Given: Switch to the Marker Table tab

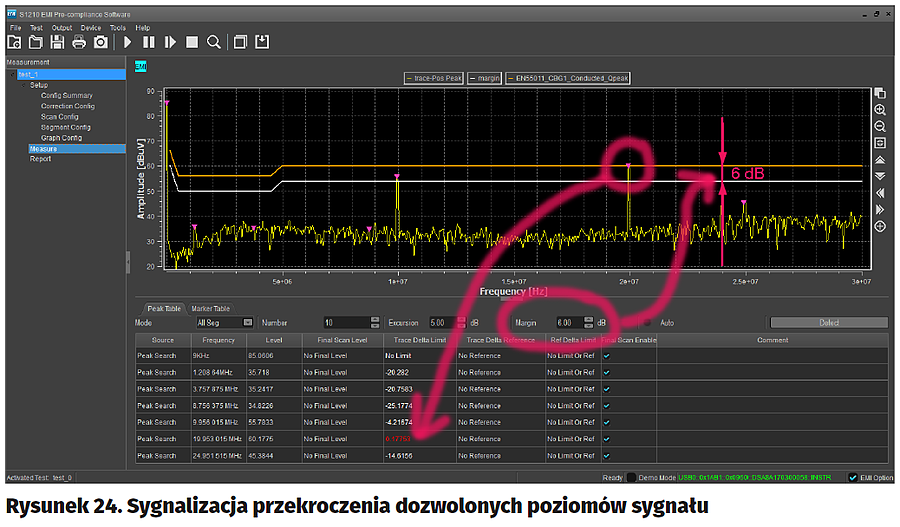Looking at the screenshot, I should (210, 308).
